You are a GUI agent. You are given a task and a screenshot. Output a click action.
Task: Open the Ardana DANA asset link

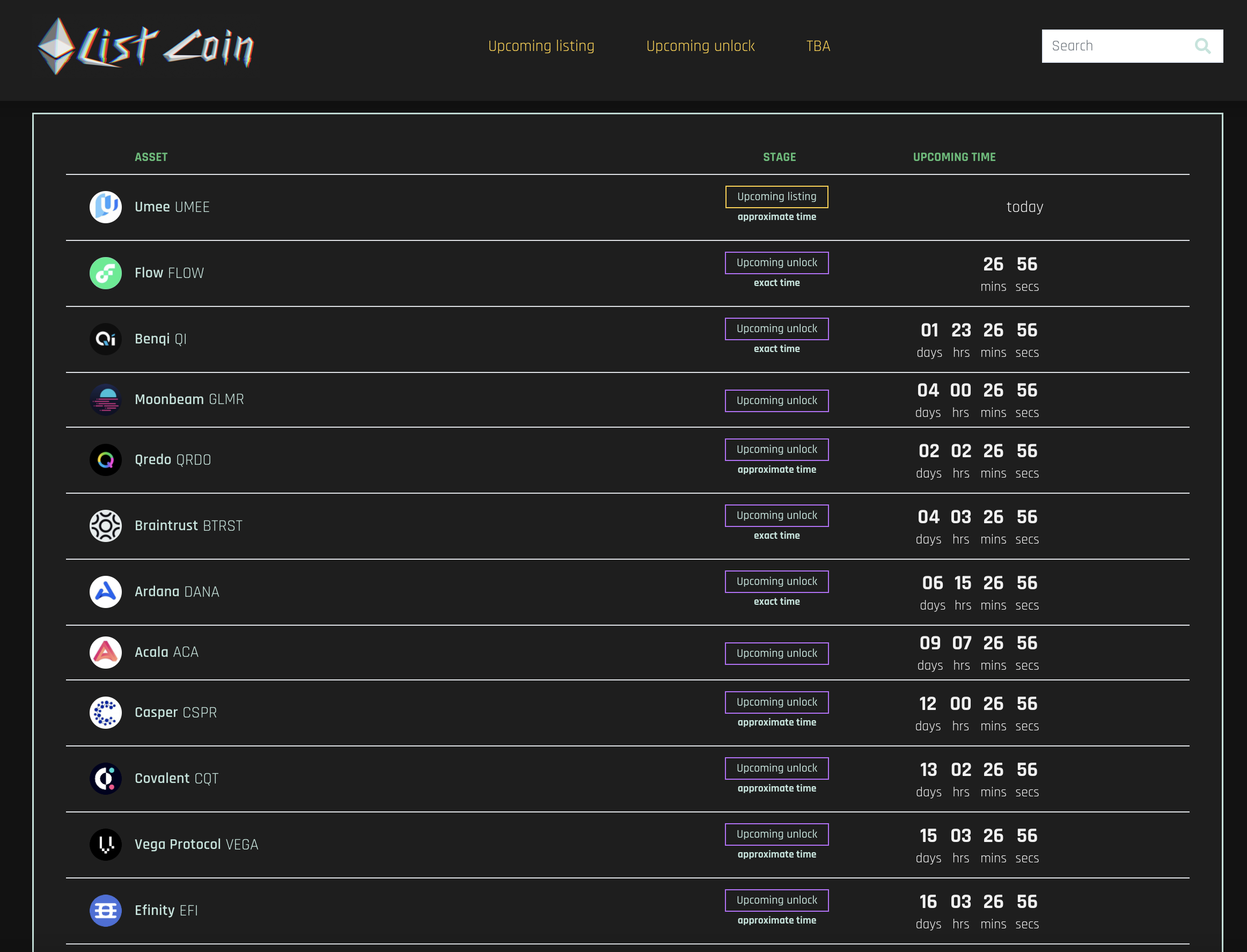pyautogui.click(x=176, y=591)
